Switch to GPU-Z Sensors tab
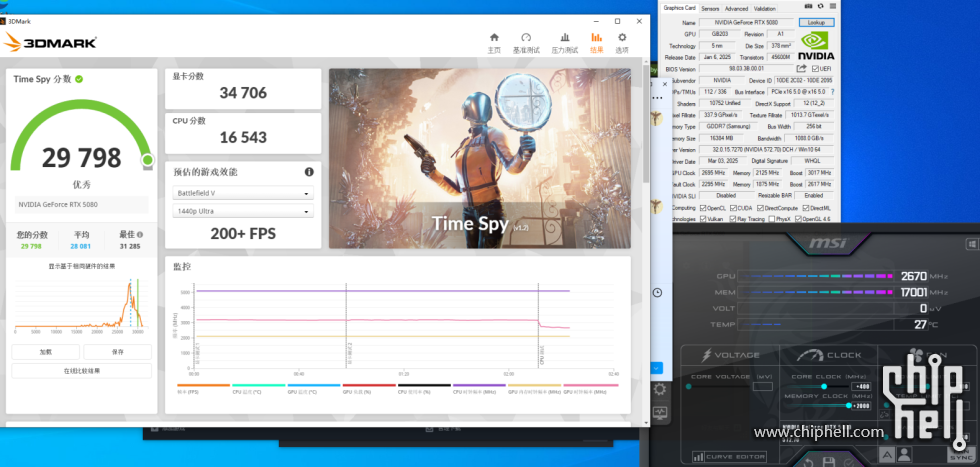Image resolution: width=980 pixels, height=467 pixels. pyautogui.click(x=710, y=9)
